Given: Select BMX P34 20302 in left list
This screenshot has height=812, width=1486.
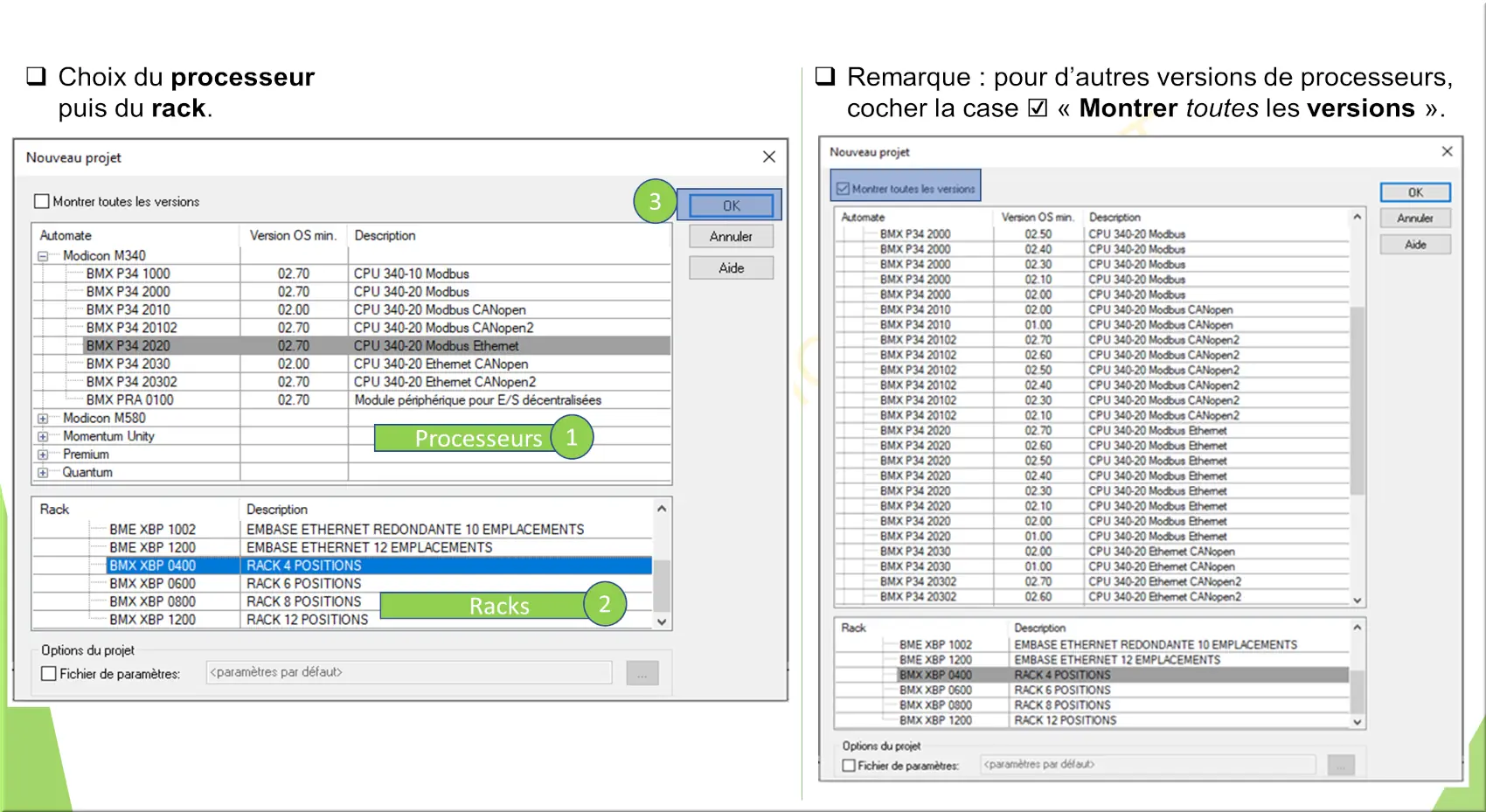Looking at the screenshot, I should 131,382.
